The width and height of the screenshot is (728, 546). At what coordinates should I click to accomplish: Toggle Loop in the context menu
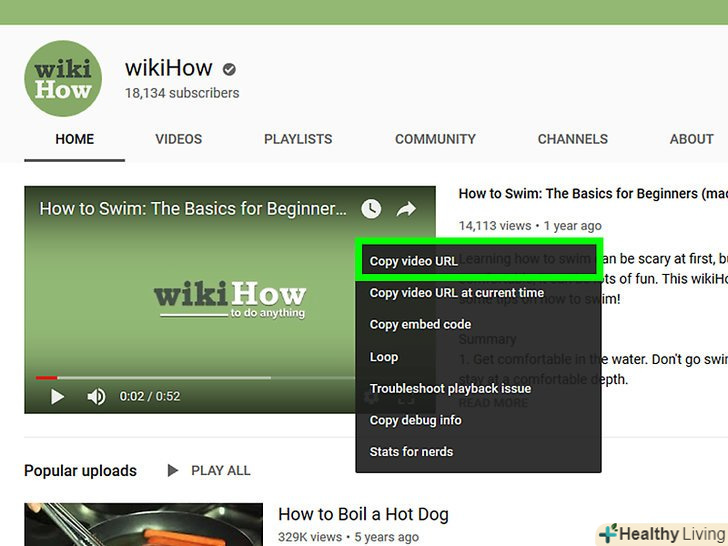tap(478, 357)
